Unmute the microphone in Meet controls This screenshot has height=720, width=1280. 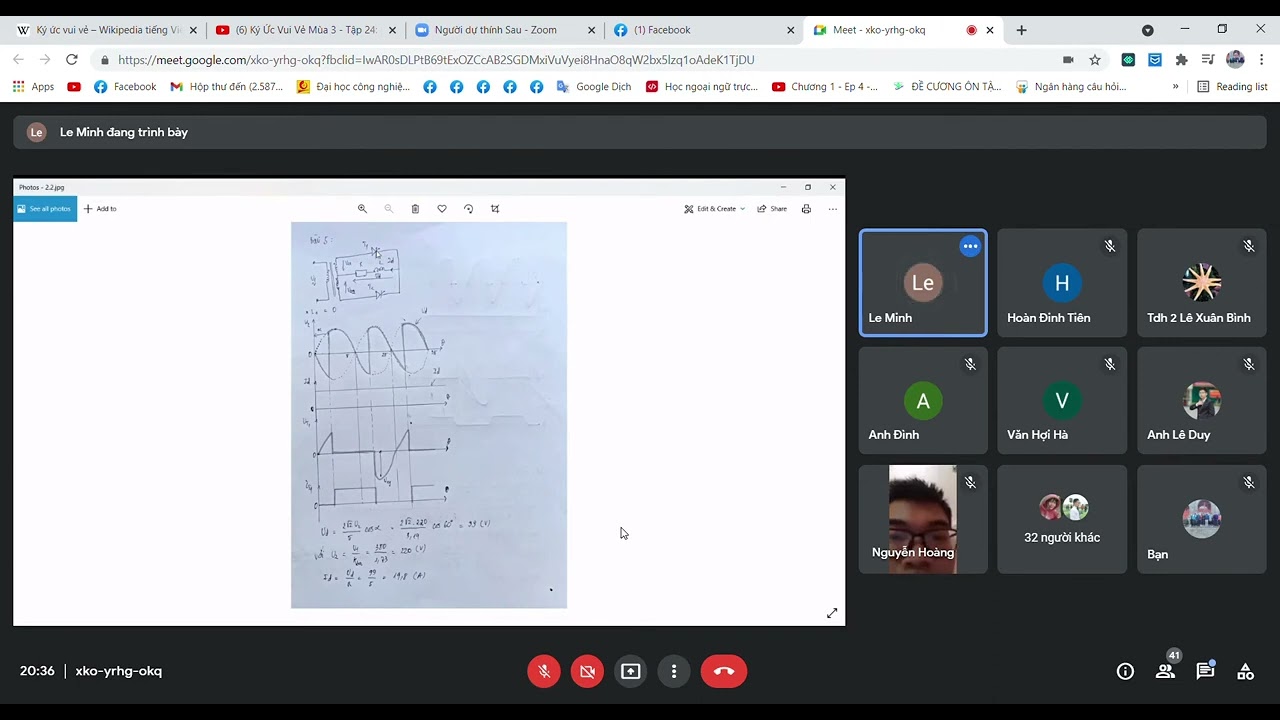click(x=544, y=671)
